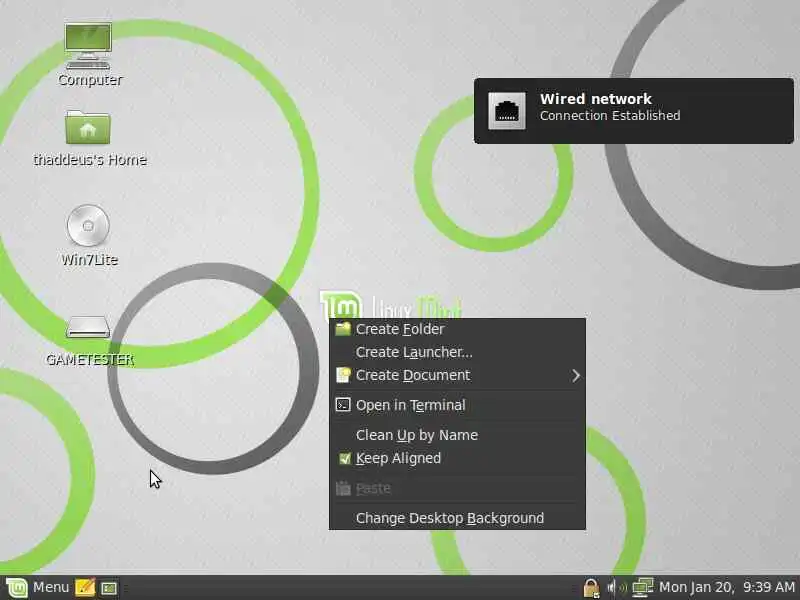Select Clean Up by Name

457,435
